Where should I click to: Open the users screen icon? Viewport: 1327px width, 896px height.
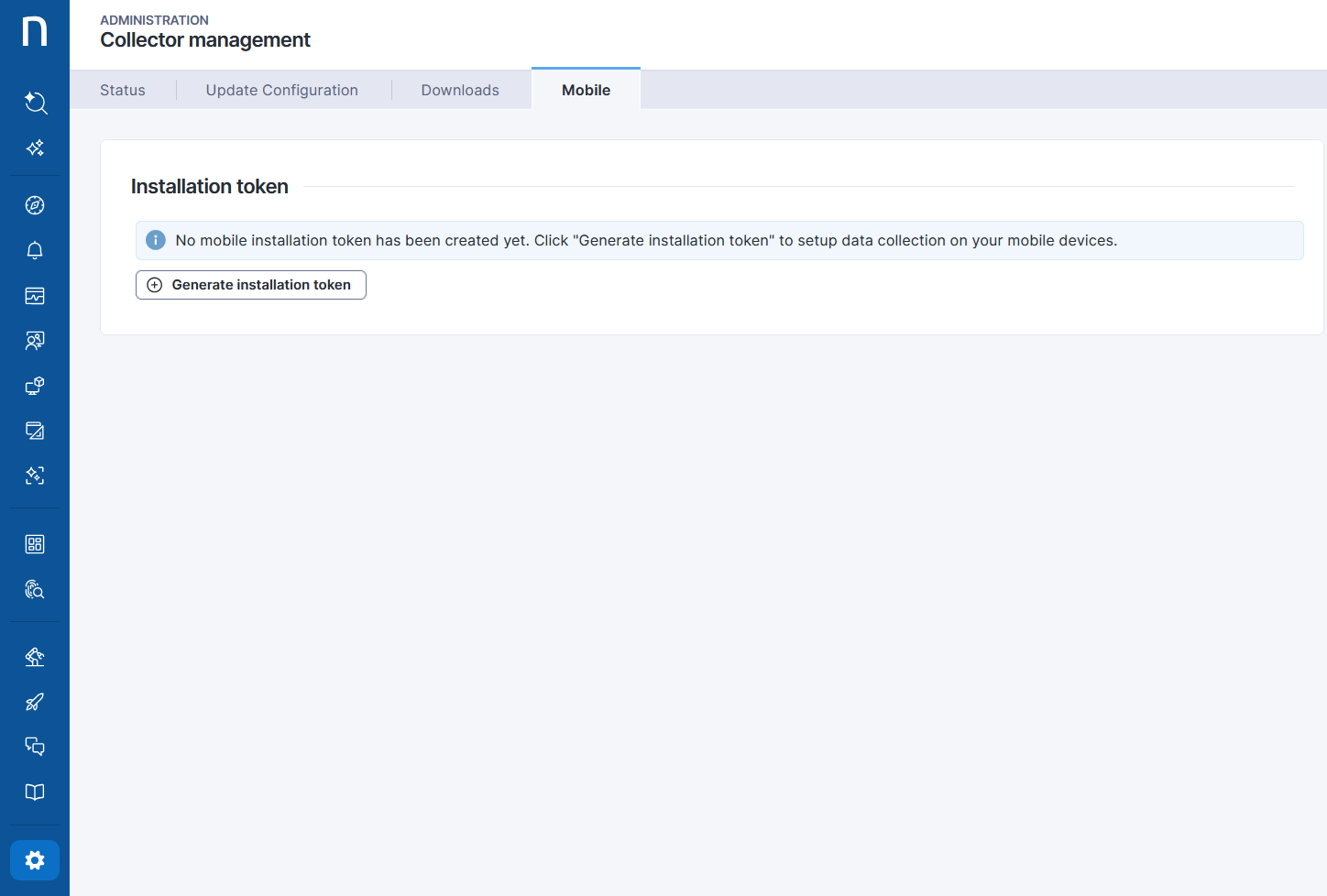pos(35,341)
